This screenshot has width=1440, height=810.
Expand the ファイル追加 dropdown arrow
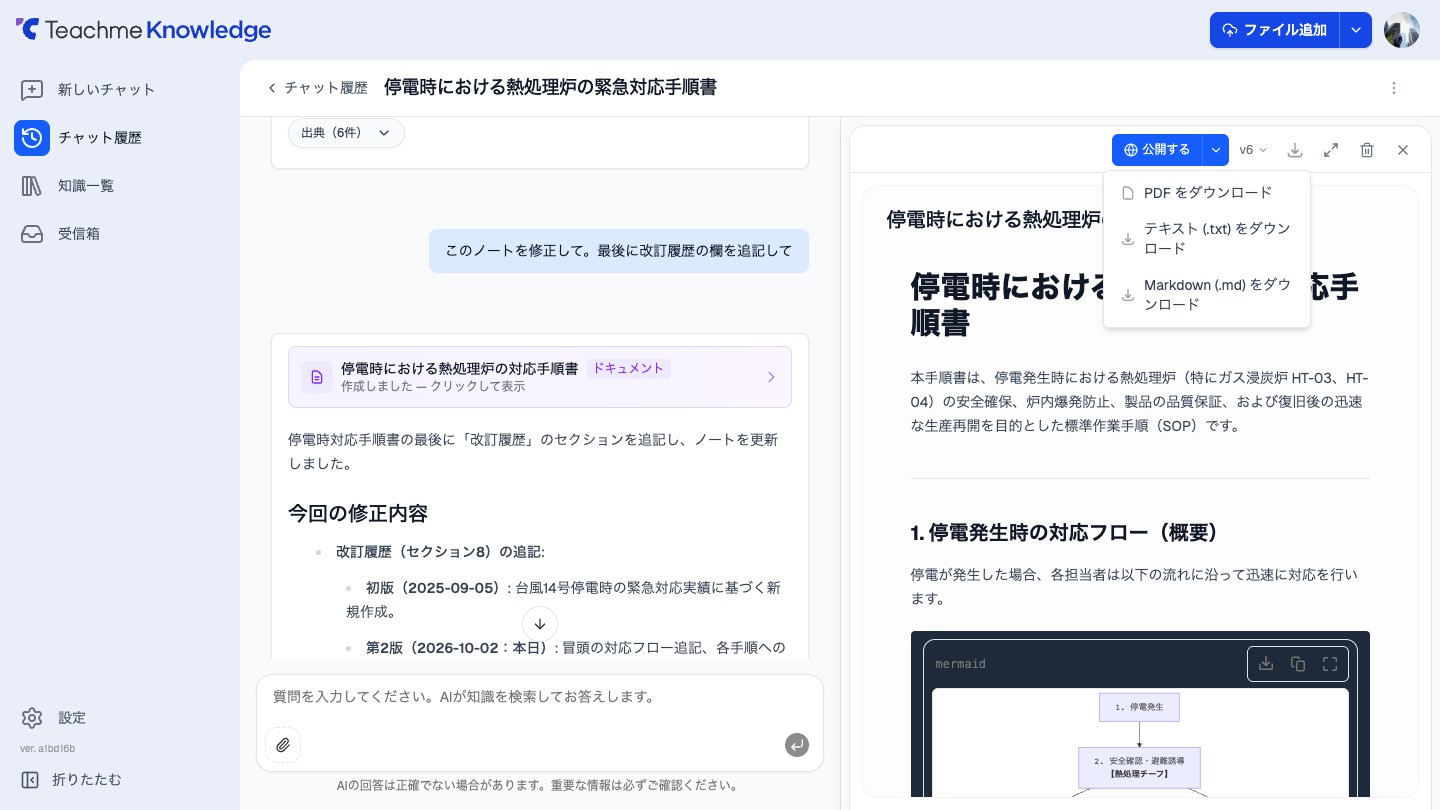pyautogui.click(x=1355, y=30)
